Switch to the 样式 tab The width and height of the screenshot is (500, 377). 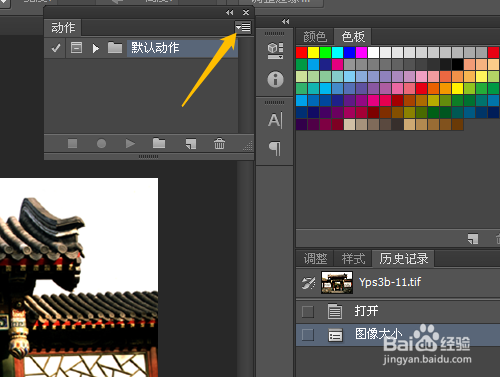click(x=353, y=259)
